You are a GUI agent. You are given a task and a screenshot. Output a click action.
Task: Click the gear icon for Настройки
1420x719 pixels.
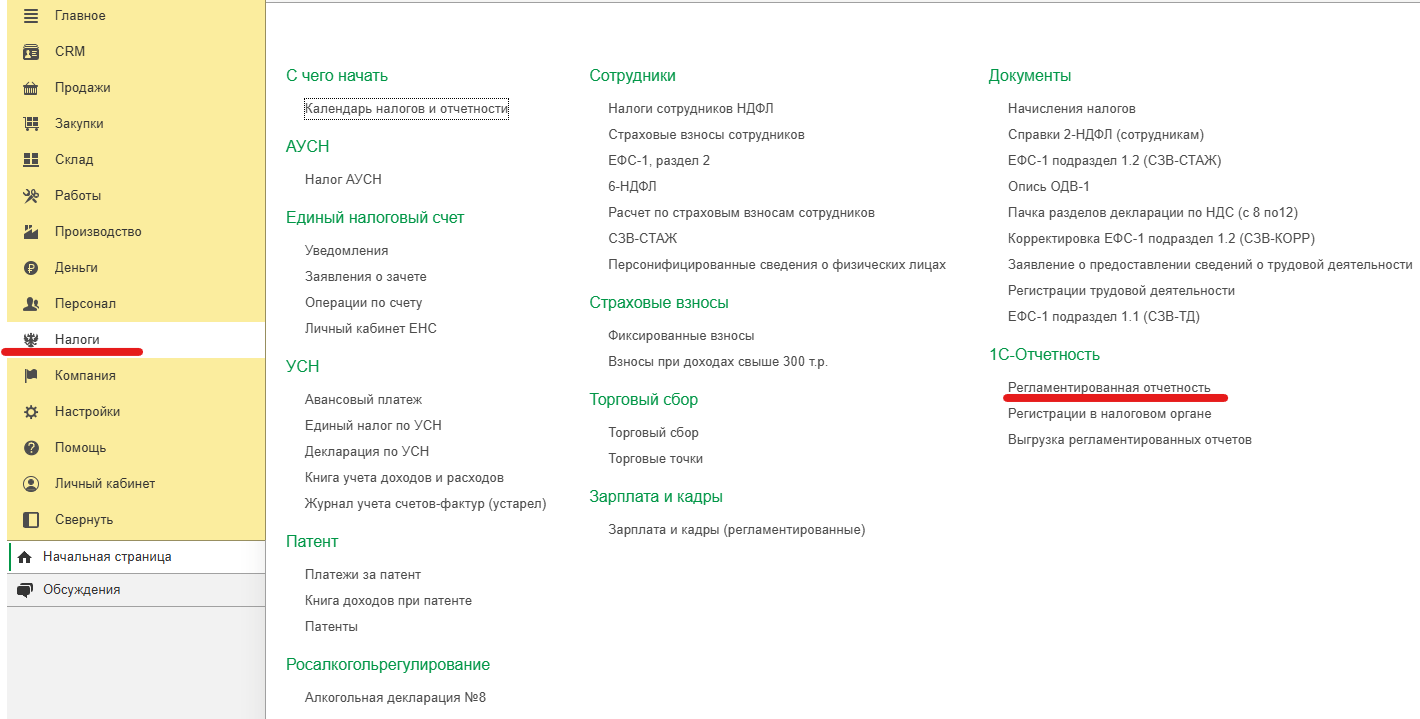click(31, 412)
